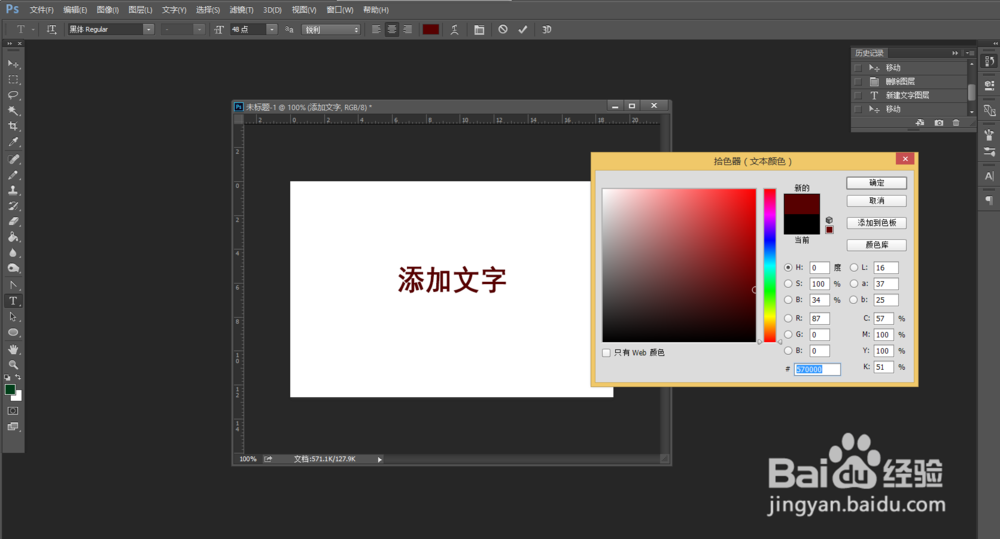Create new snapshot camera icon in History
Image resolution: width=1000 pixels, height=539 pixels.
pos(939,122)
